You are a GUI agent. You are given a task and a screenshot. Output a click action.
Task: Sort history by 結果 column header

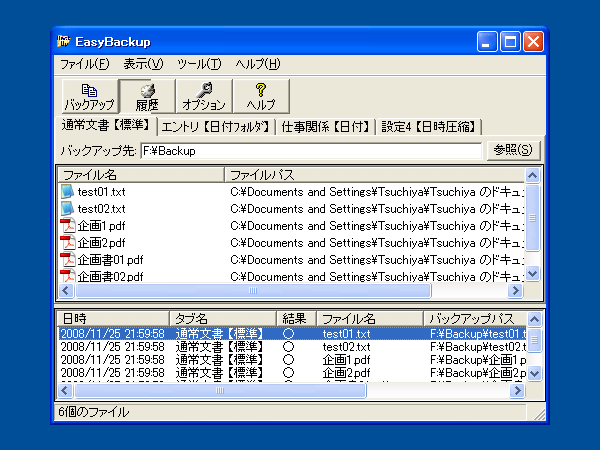pos(296,318)
